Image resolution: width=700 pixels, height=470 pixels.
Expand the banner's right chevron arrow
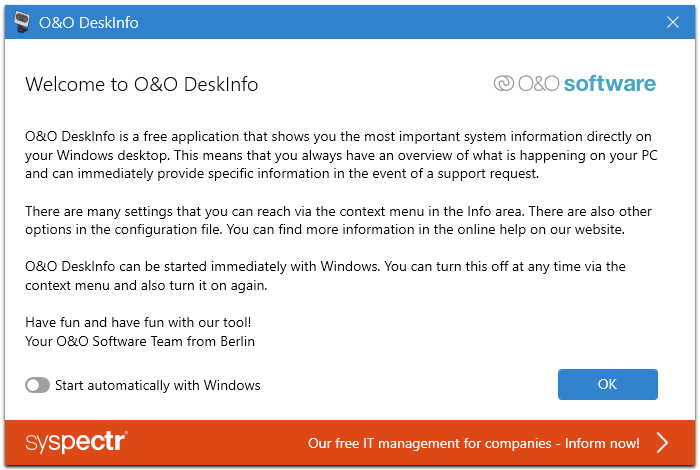tap(662, 443)
